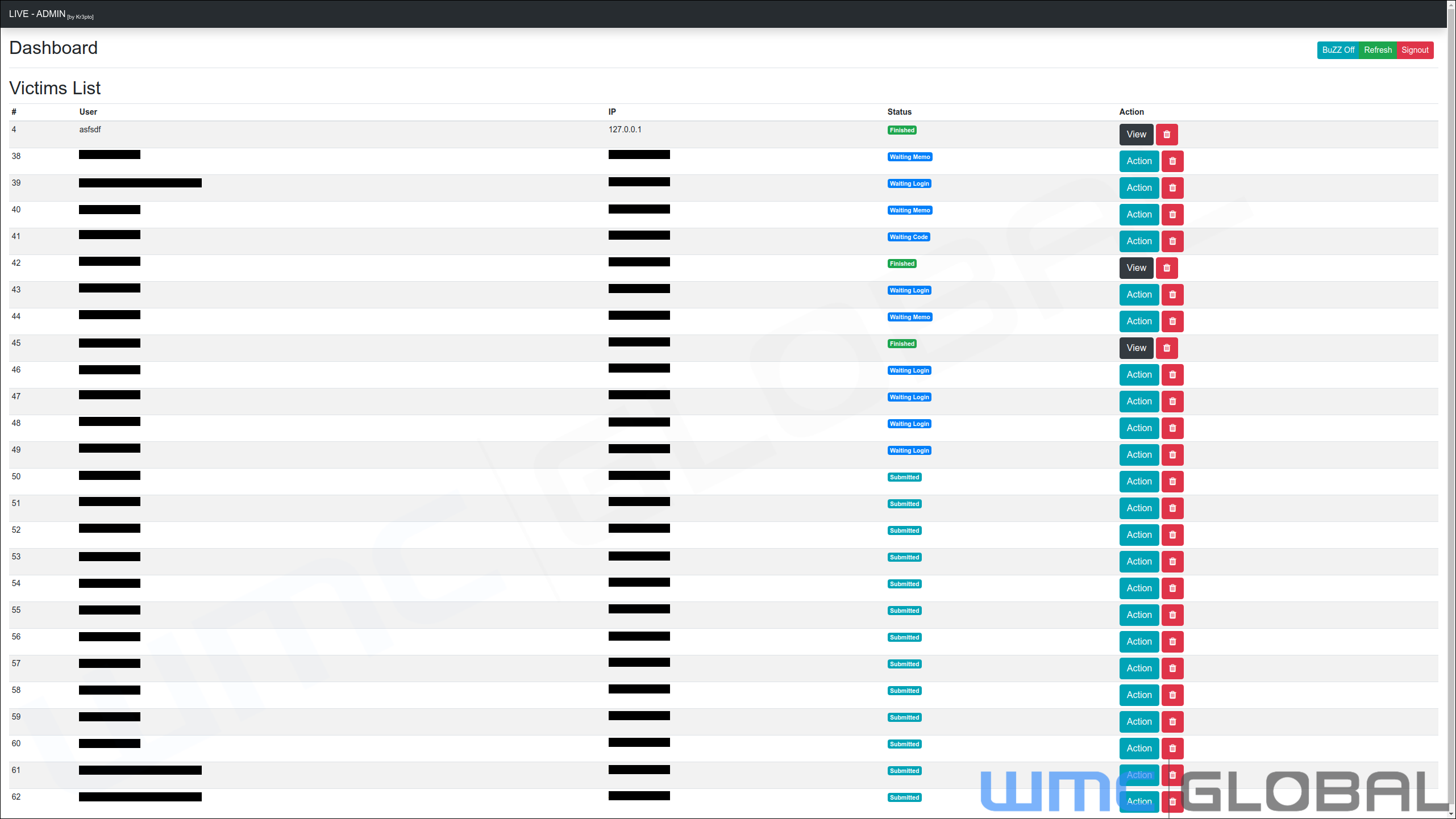Click the View button for row 42

click(1136, 267)
